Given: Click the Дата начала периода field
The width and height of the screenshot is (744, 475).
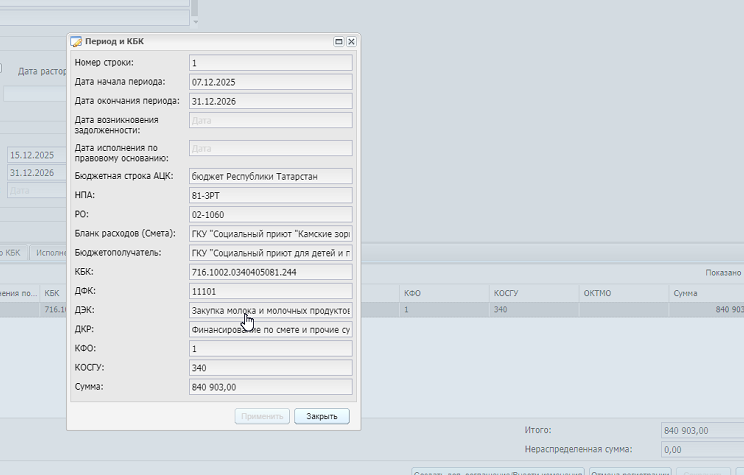Looking at the screenshot, I should 271,82.
